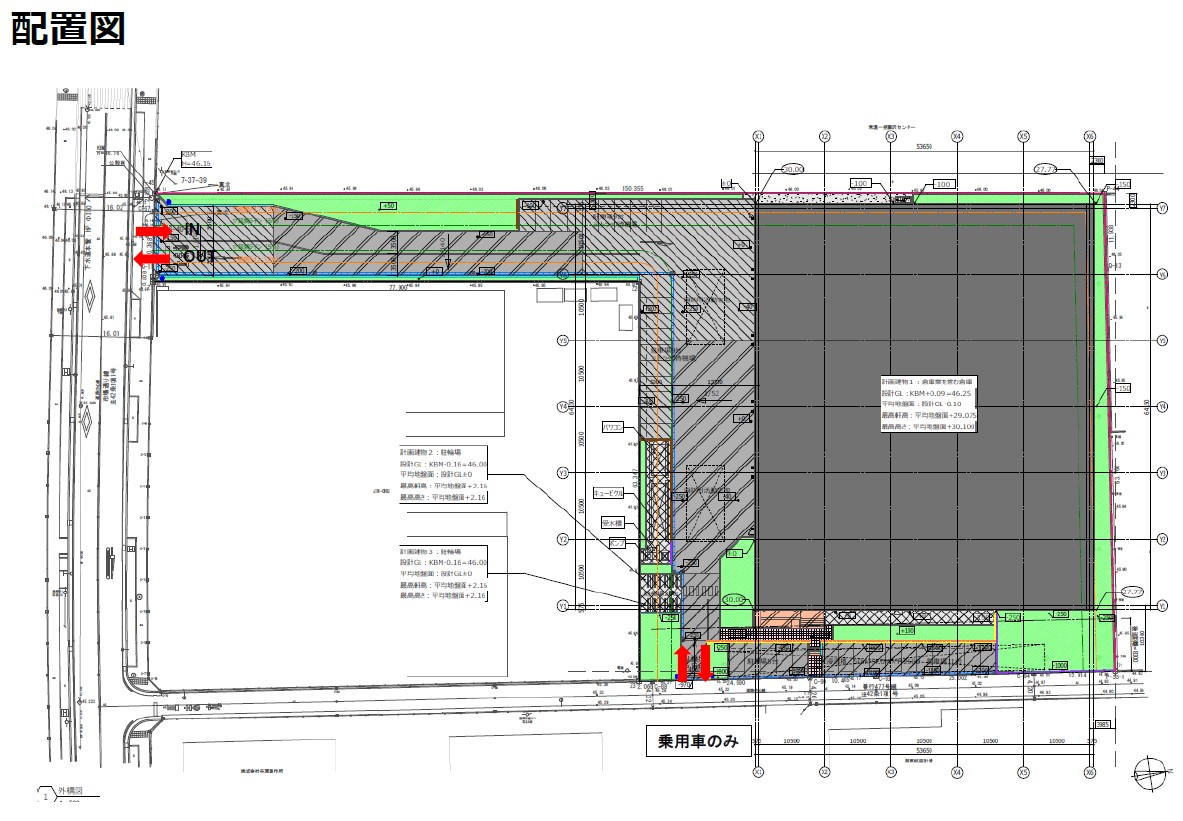The height and width of the screenshot is (821, 1183).
Task: Select the パワコン equipment label
Action: pos(613,427)
